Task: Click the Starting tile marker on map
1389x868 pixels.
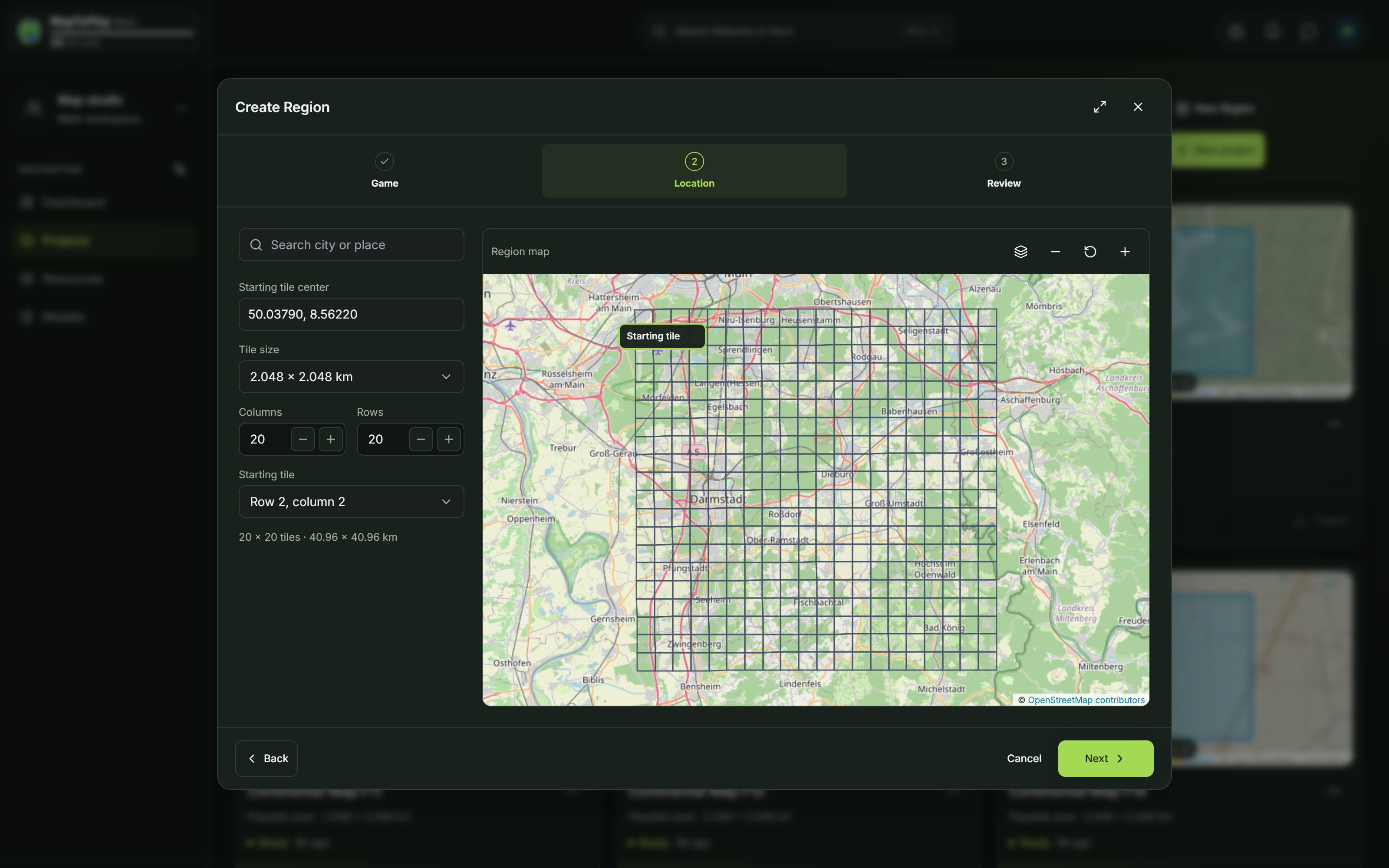Action: click(x=662, y=336)
